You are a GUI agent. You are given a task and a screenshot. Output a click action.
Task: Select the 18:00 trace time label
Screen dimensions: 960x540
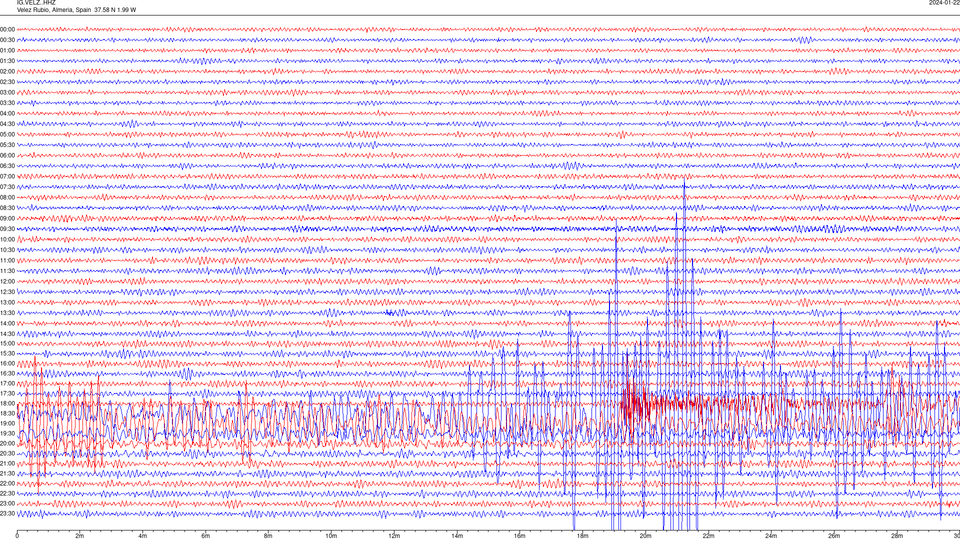(7, 403)
